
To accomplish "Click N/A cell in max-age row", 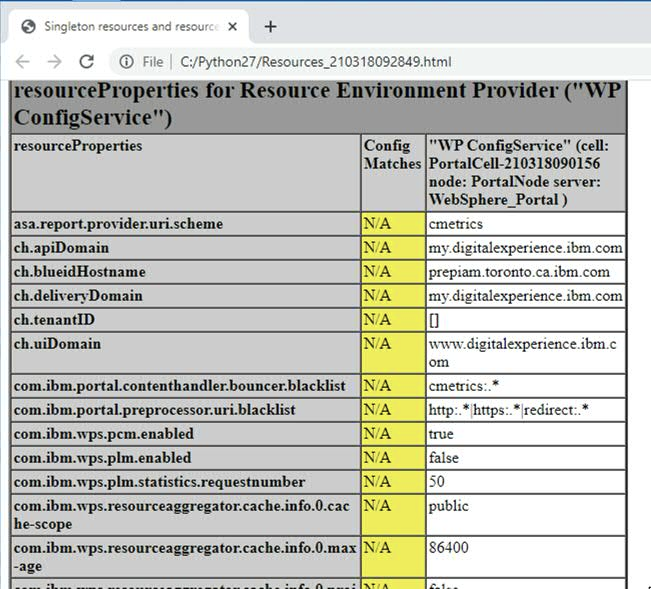I will pos(393,557).
